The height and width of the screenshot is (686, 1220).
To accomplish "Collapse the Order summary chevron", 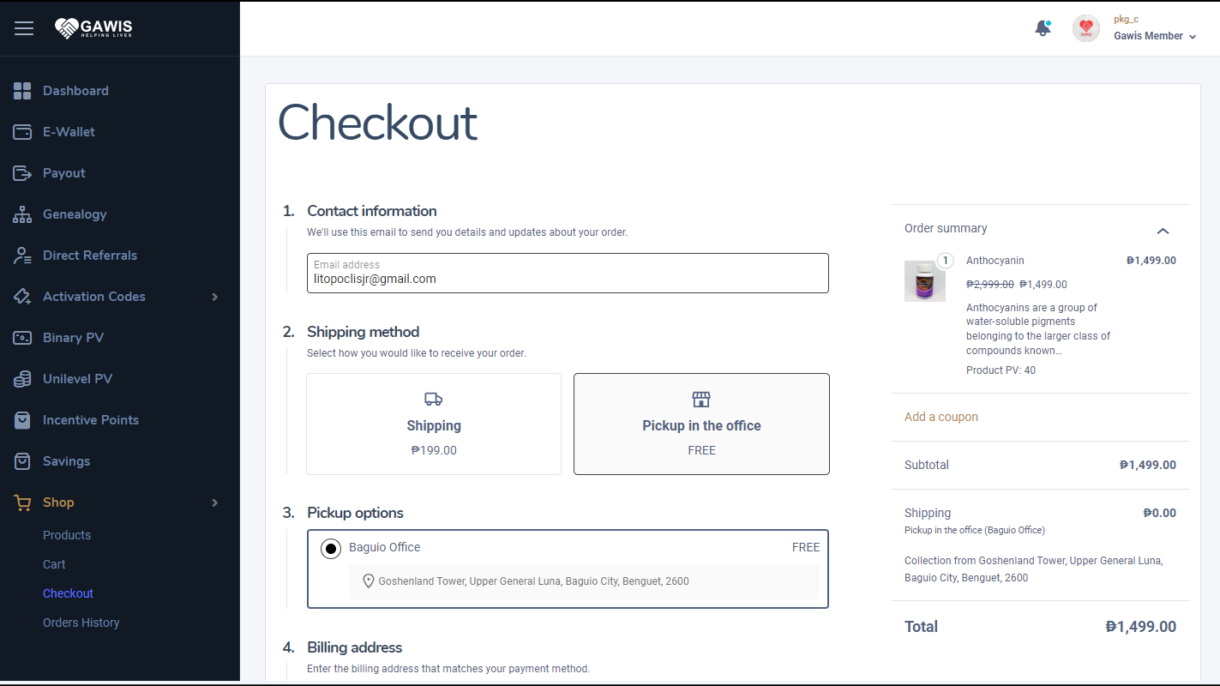I will pyautogui.click(x=1162, y=231).
